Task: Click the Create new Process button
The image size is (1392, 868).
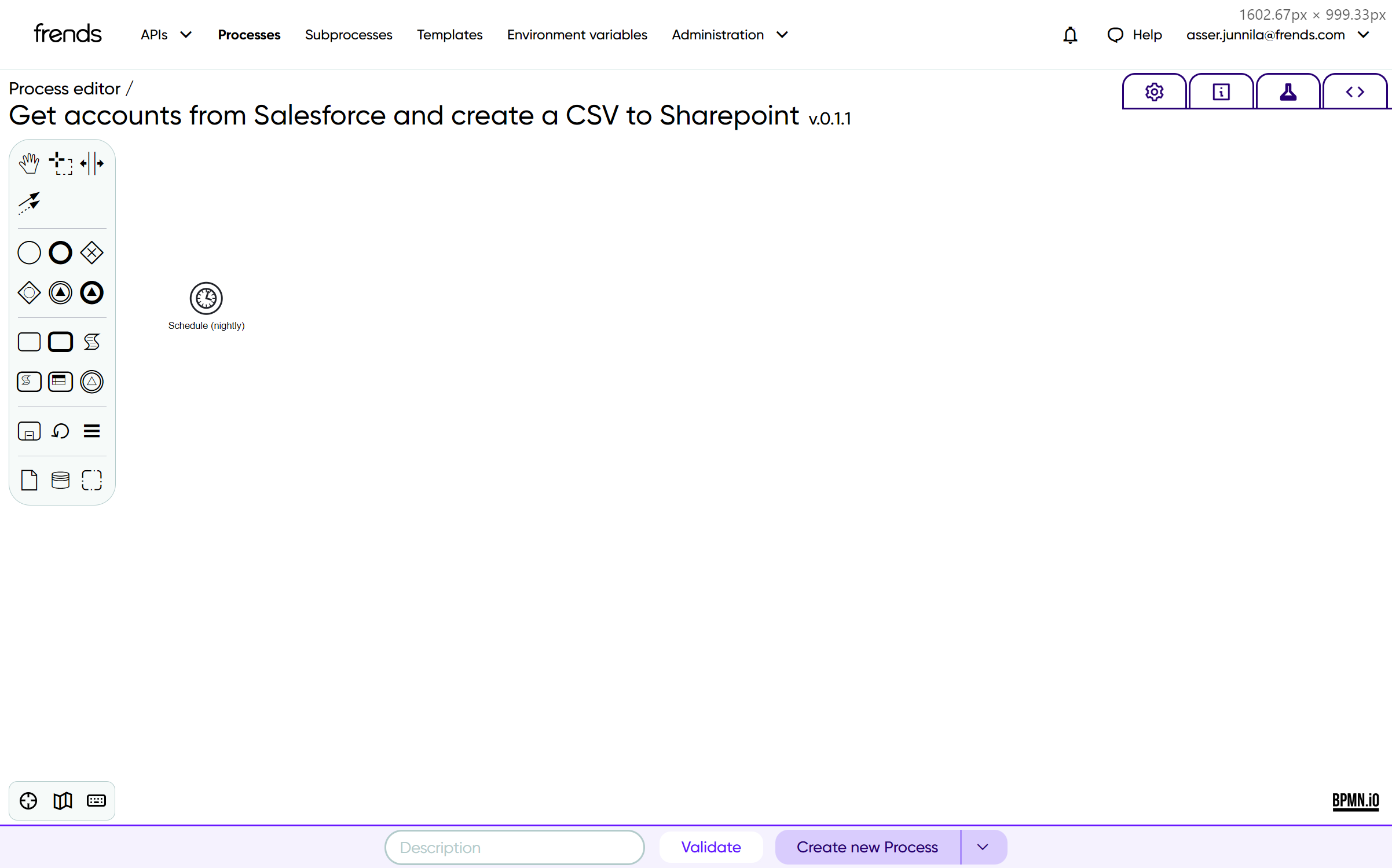Action: pyautogui.click(x=867, y=847)
